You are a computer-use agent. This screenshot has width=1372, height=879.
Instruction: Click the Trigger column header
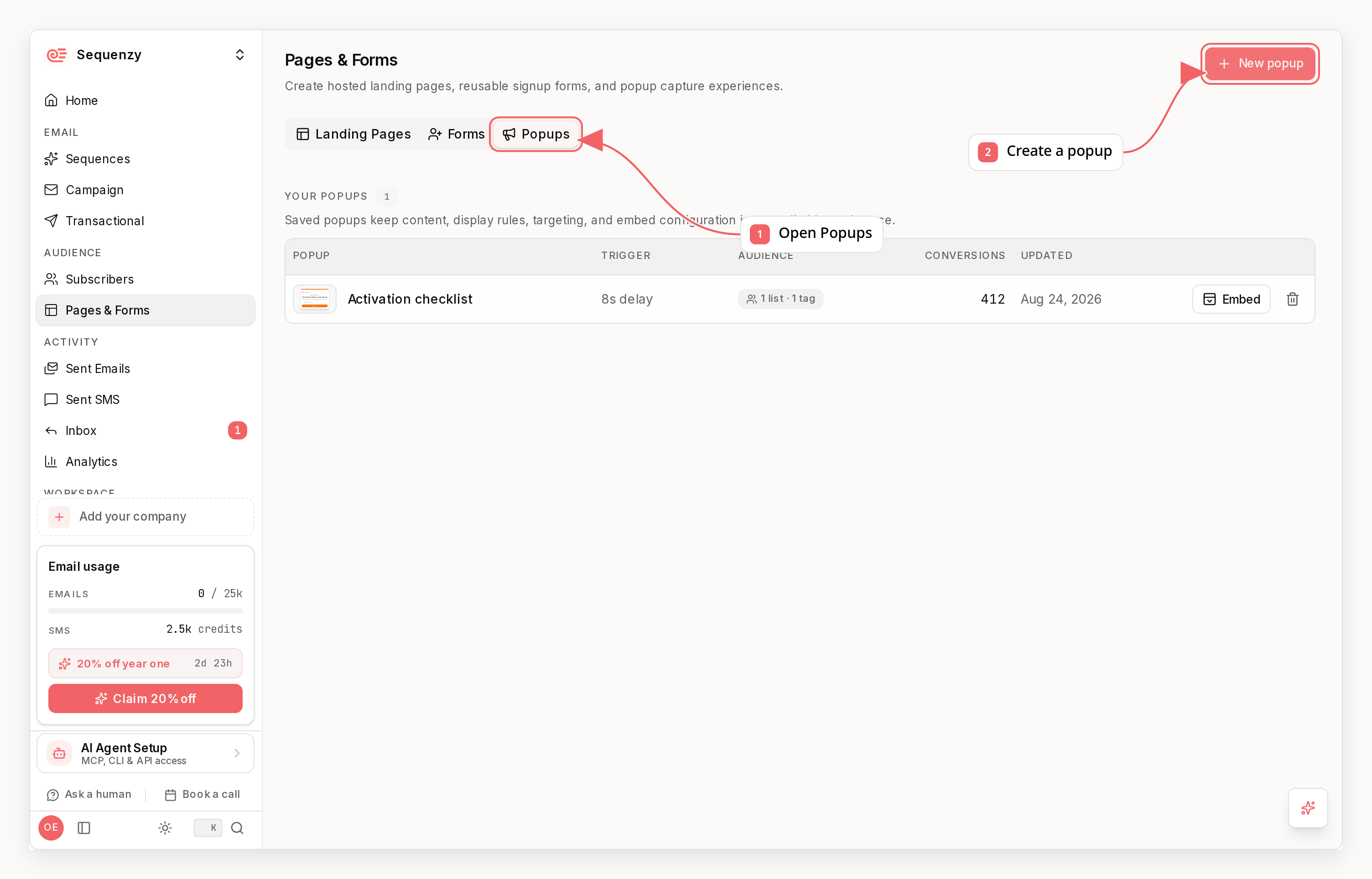pyautogui.click(x=626, y=256)
